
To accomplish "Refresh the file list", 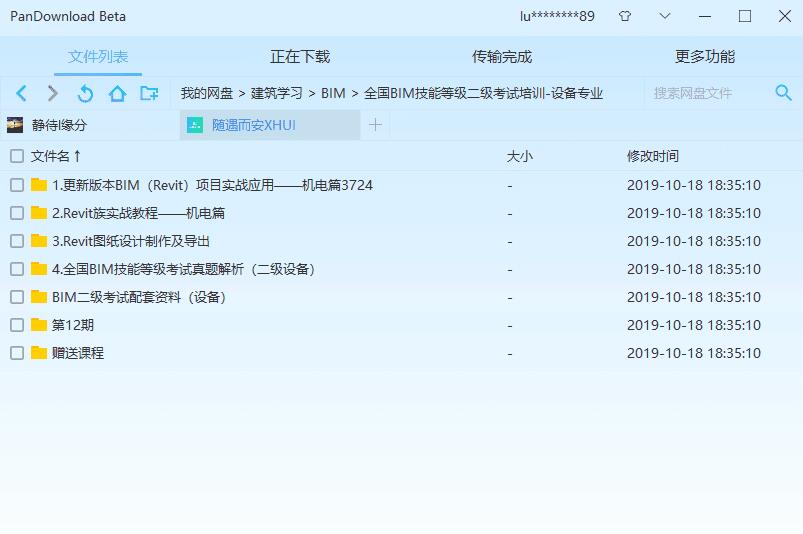I will [x=85, y=93].
